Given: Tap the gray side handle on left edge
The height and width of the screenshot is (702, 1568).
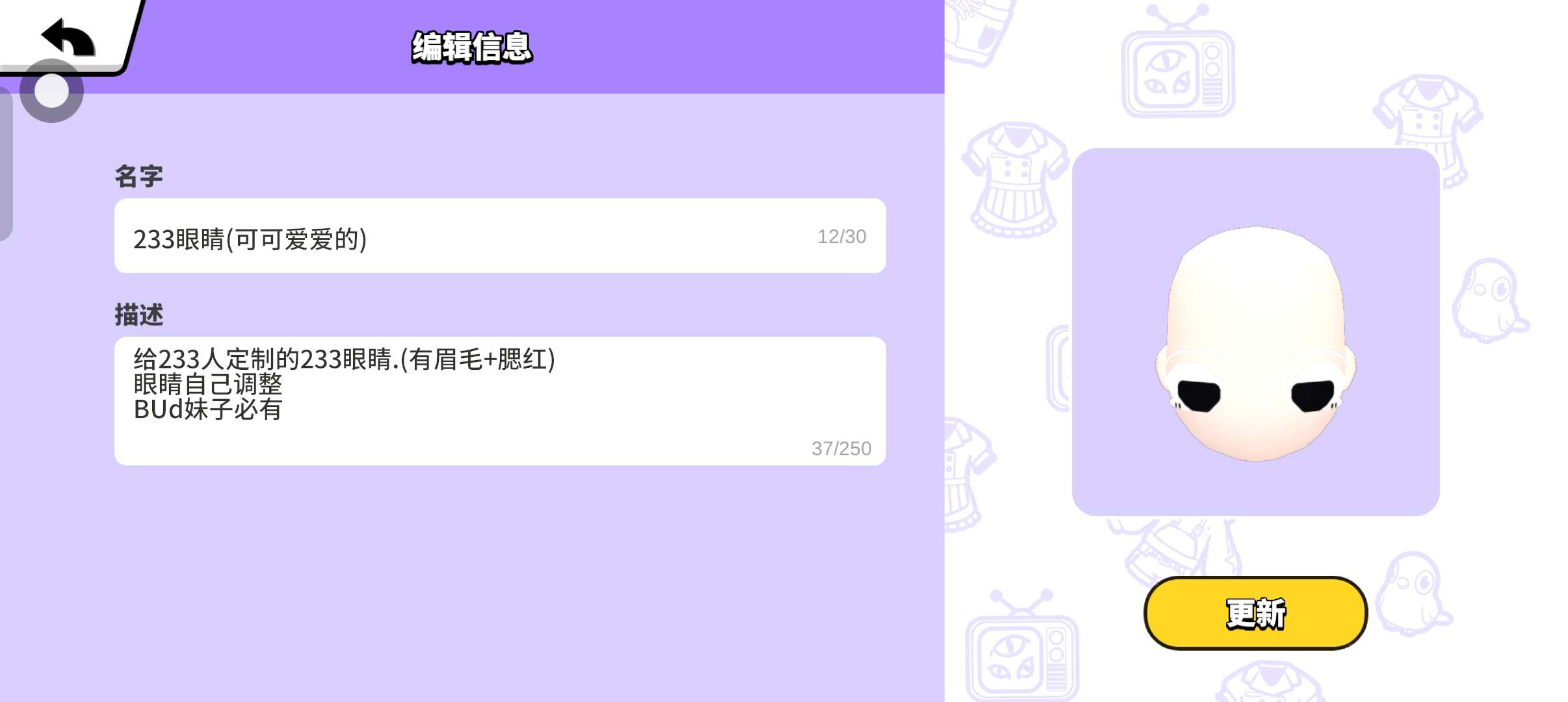Looking at the screenshot, I should click(6, 164).
